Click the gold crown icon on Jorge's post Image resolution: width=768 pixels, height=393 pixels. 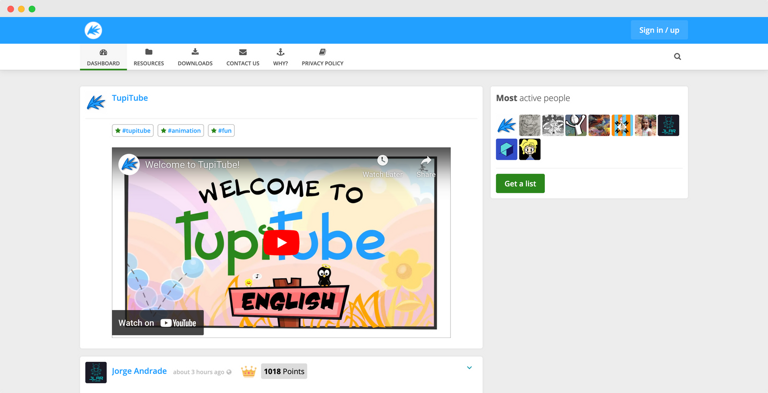(249, 371)
